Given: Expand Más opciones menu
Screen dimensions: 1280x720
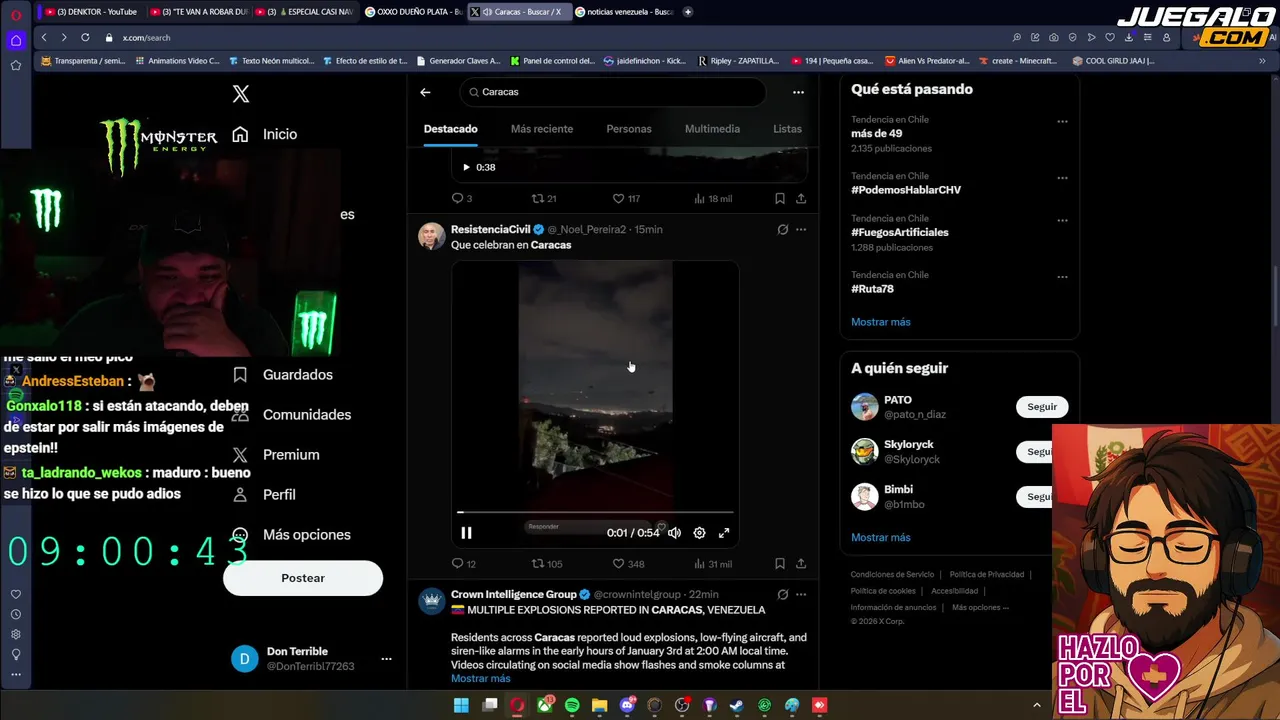Looking at the screenshot, I should [291, 534].
